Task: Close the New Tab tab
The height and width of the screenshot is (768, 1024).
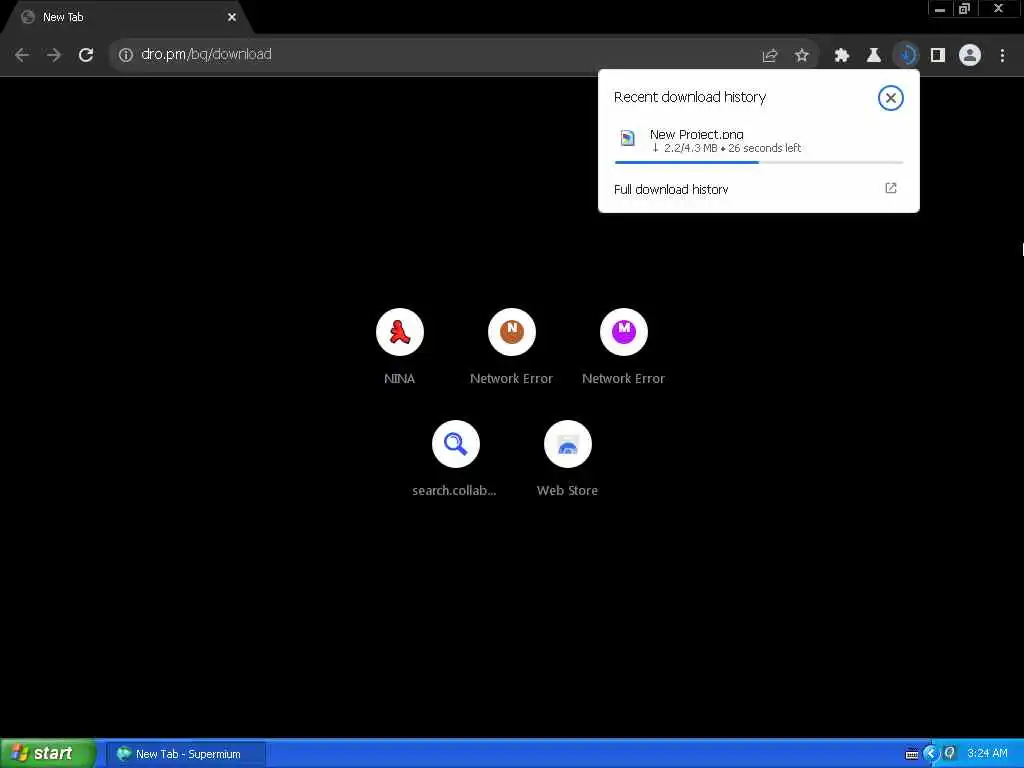Action: pos(232,18)
